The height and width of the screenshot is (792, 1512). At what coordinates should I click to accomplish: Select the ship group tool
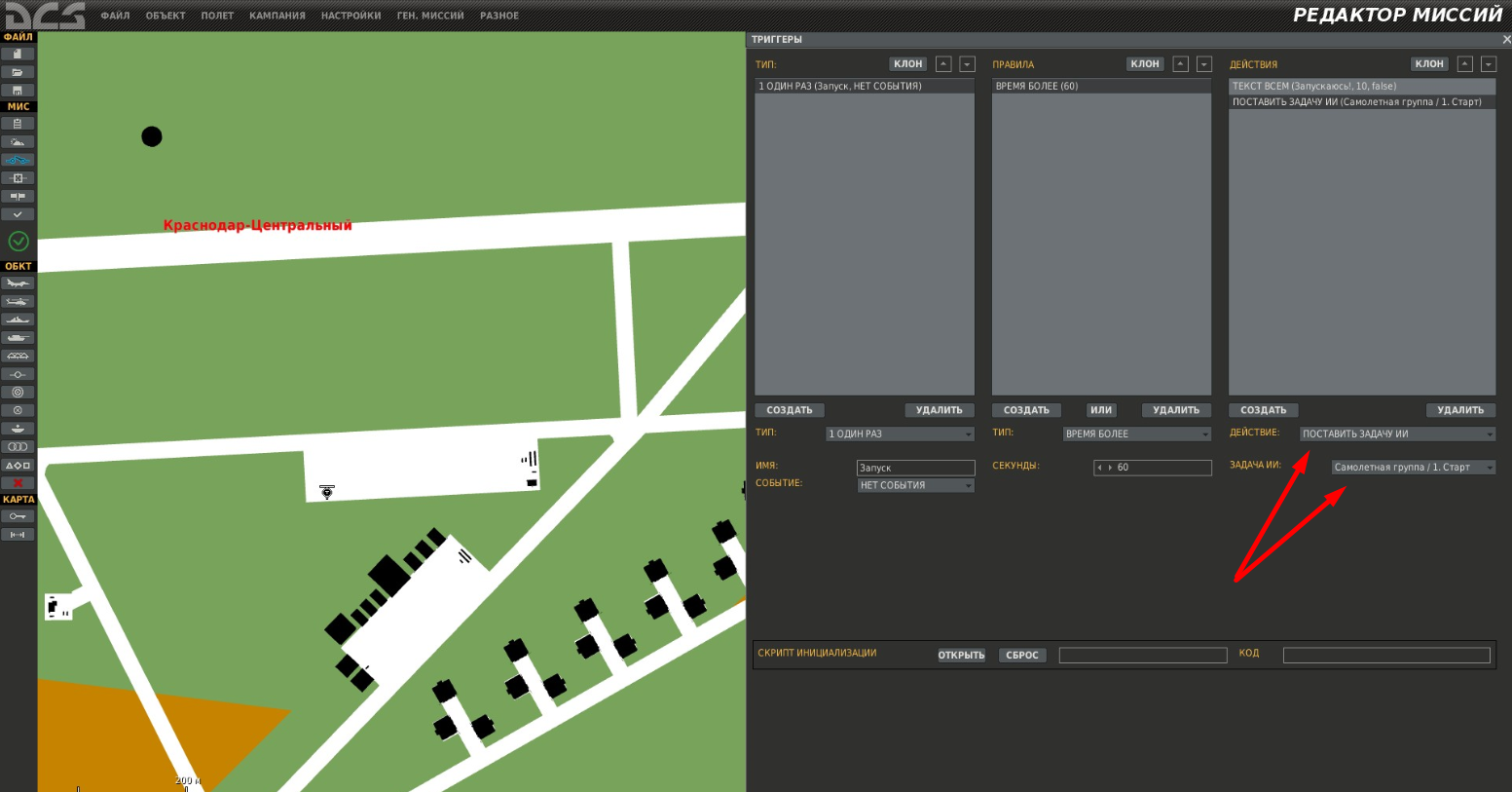click(x=18, y=320)
